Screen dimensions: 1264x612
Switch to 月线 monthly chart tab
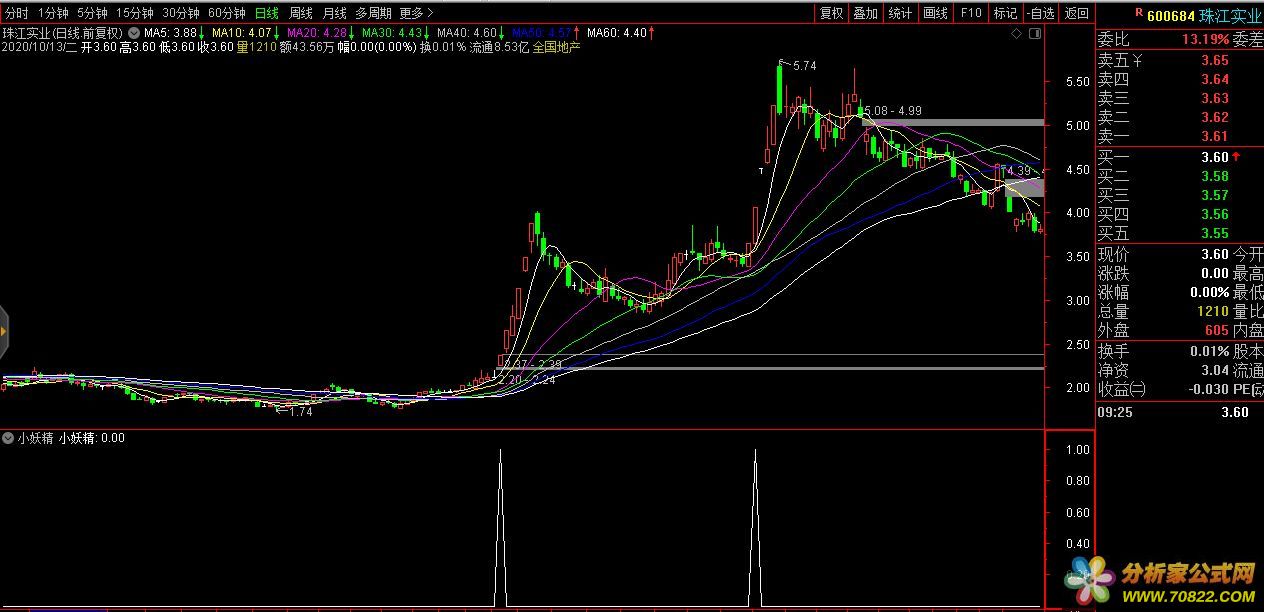[334, 13]
